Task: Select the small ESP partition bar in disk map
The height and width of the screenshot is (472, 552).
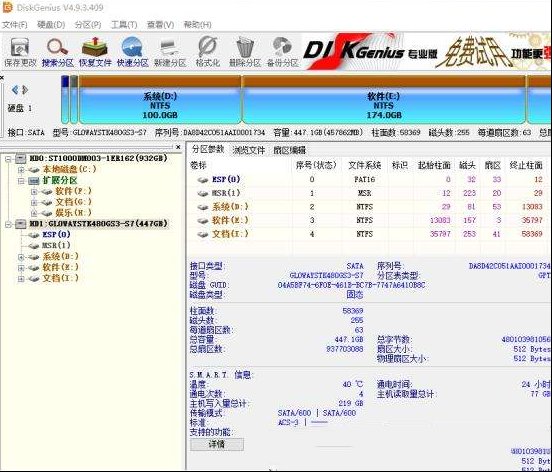Action: click(65, 100)
